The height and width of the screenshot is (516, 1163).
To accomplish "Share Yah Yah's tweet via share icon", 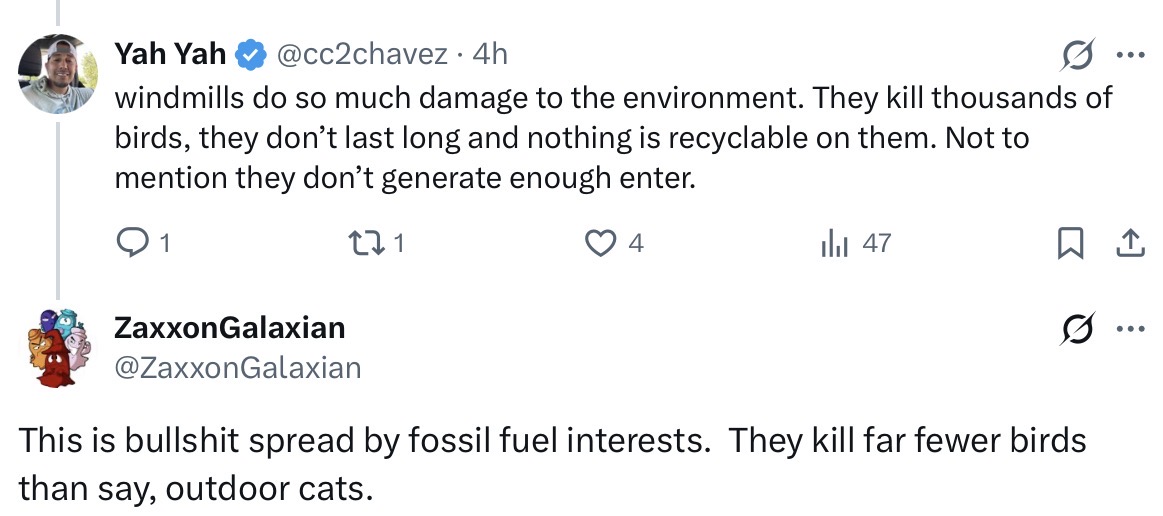I will (x=1130, y=243).
